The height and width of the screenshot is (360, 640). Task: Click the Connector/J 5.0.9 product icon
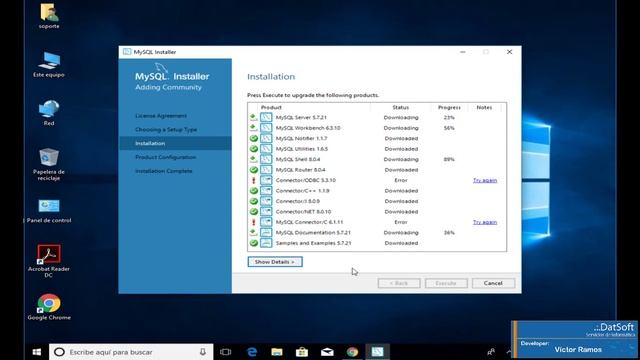[x=266, y=201]
